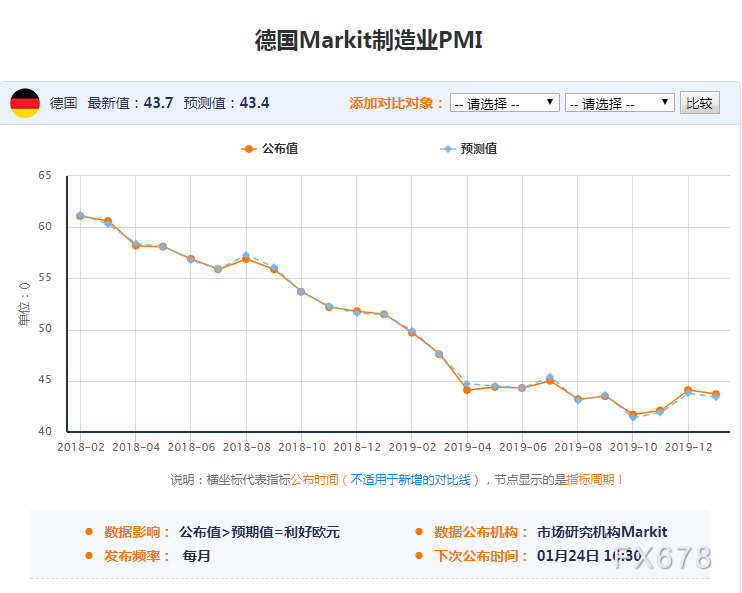
Task: Click the forecast value 43.4
Action: pyautogui.click(x=255, y=103)
